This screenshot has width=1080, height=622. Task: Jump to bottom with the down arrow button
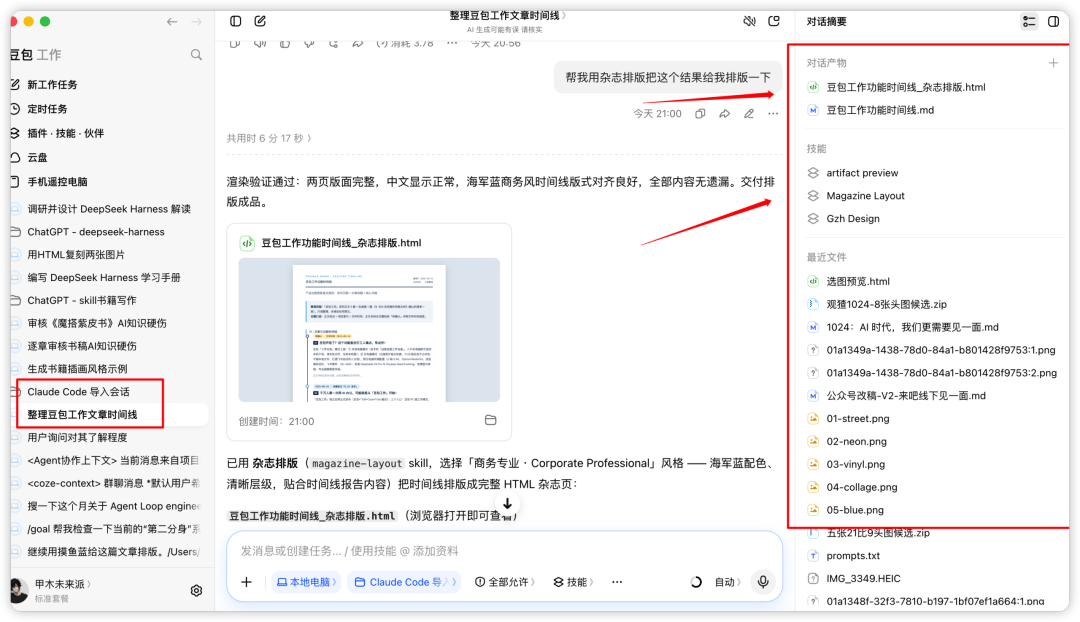point(507,504)
